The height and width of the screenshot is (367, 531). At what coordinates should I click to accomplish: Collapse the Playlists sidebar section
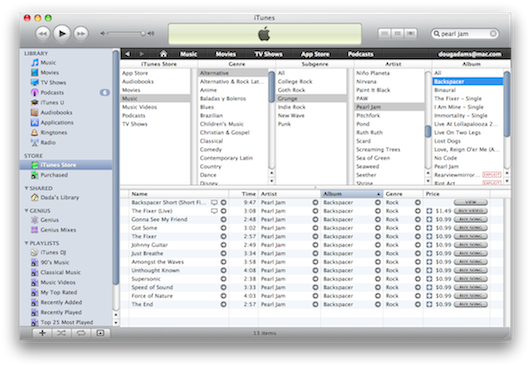click(x=26, y=243)
